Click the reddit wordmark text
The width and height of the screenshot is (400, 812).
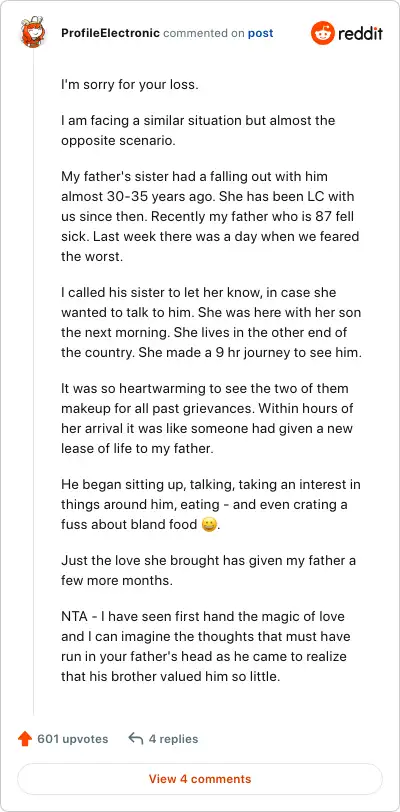click(360, 34)
